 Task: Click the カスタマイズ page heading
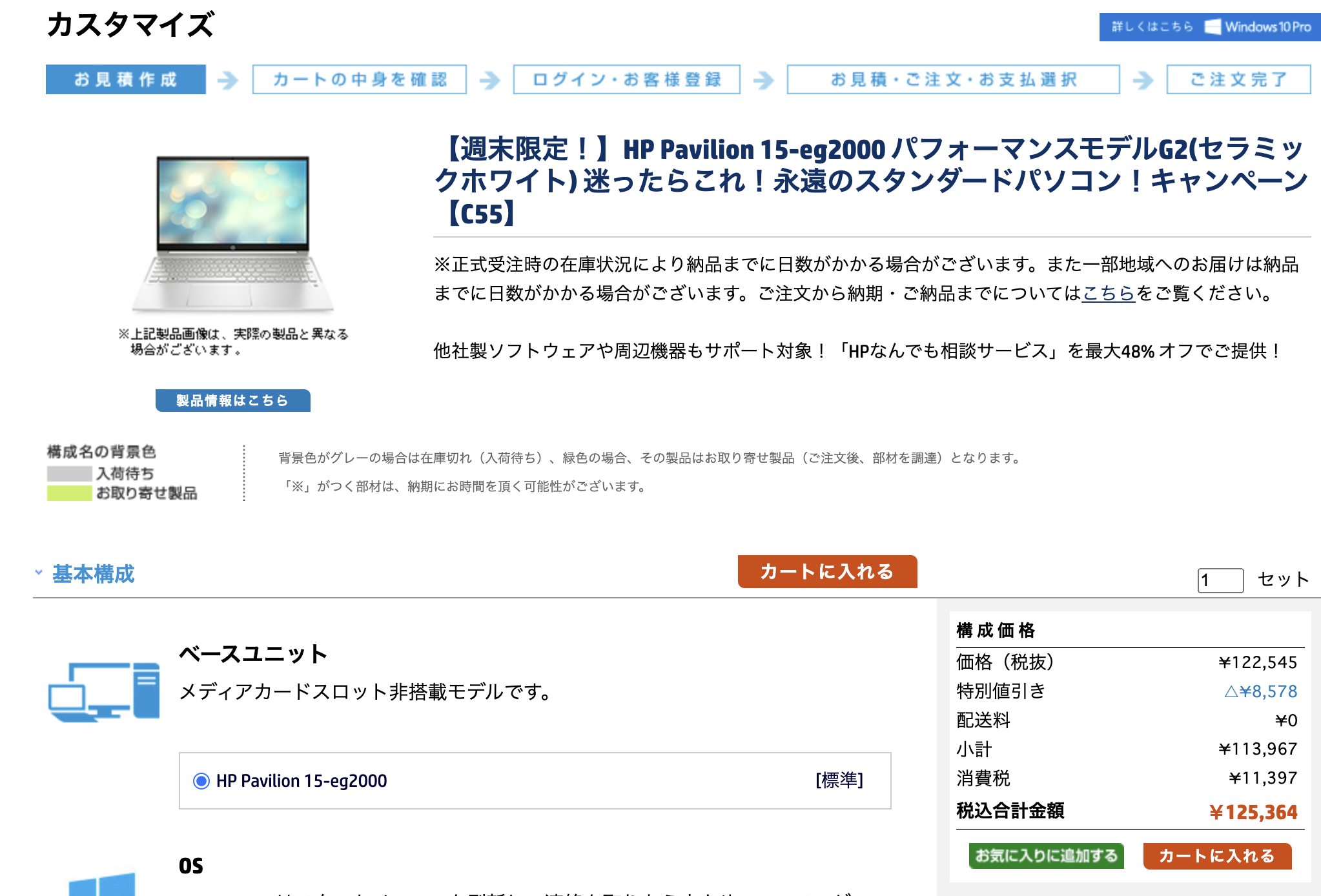tap(130, 25)
